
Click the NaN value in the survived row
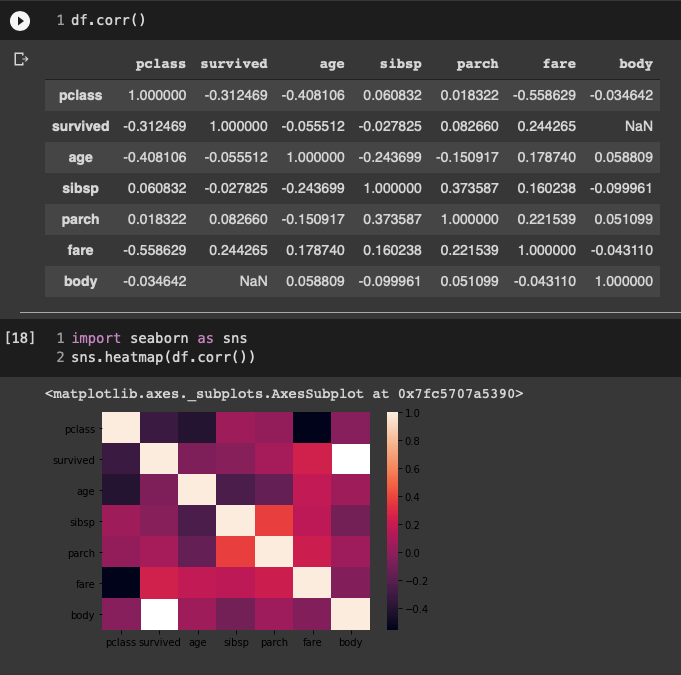[636, 126]
